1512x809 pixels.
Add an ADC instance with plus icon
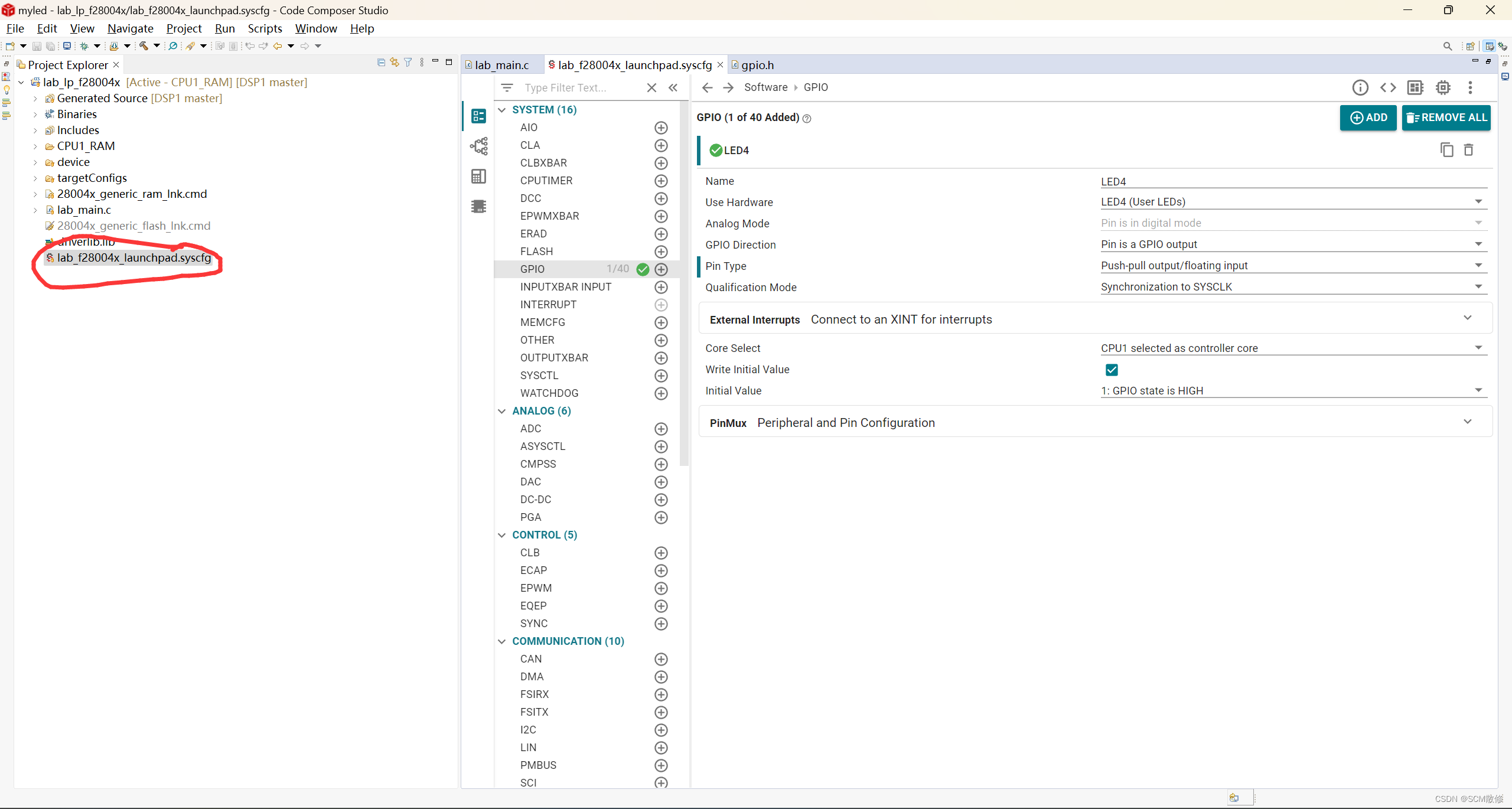pos(661,429)
